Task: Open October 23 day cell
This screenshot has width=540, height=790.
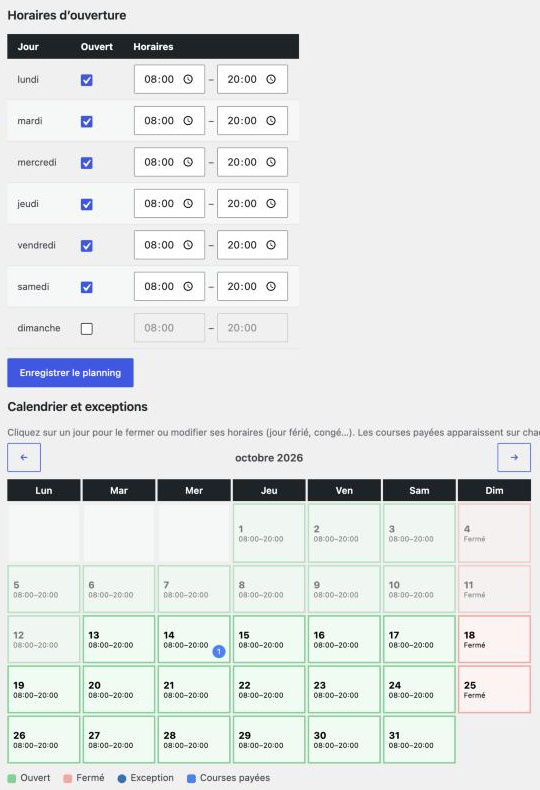Action: (x=344, y=689)
